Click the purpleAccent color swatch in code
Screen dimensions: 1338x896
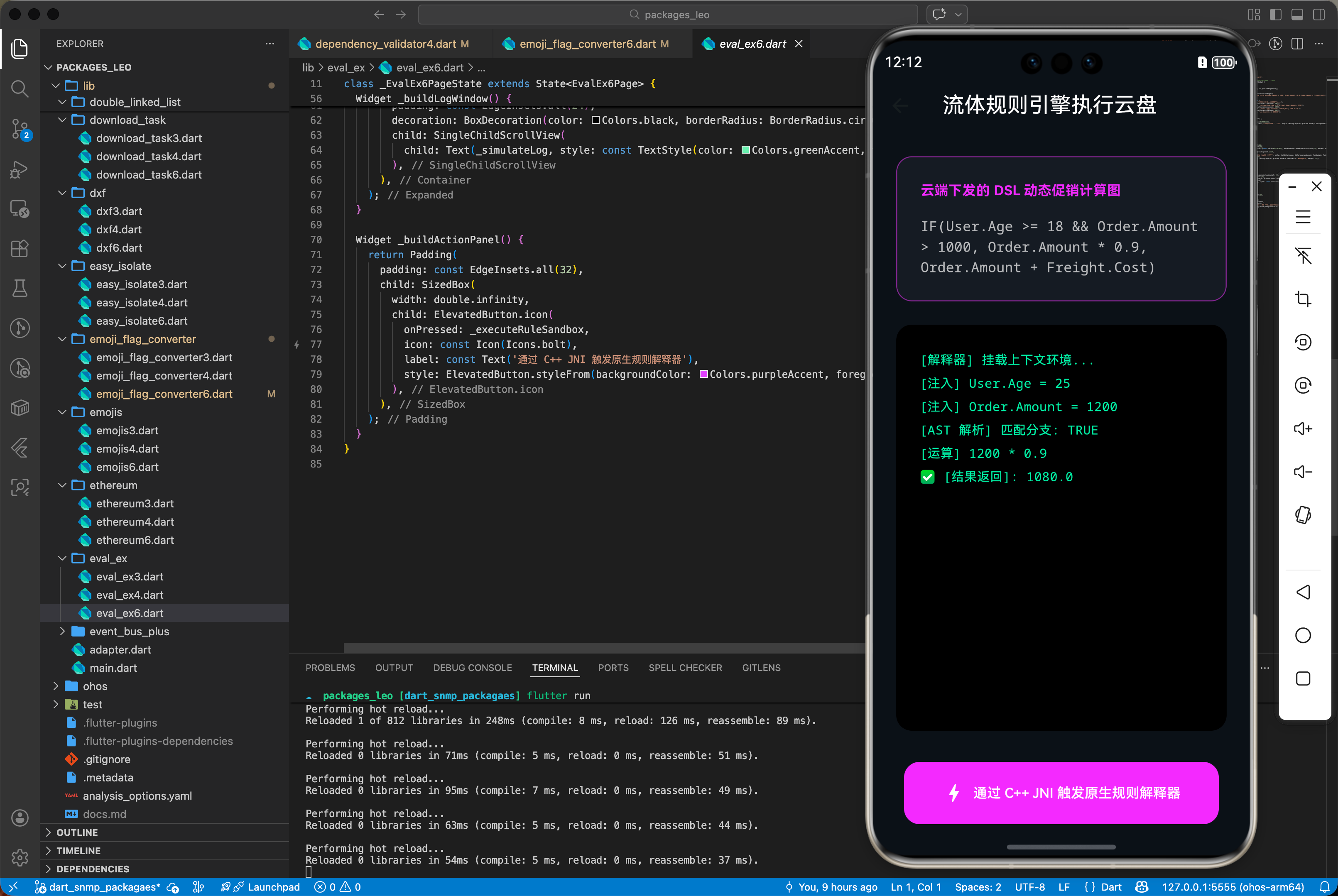pyautogui.click(x=703, y=374)
